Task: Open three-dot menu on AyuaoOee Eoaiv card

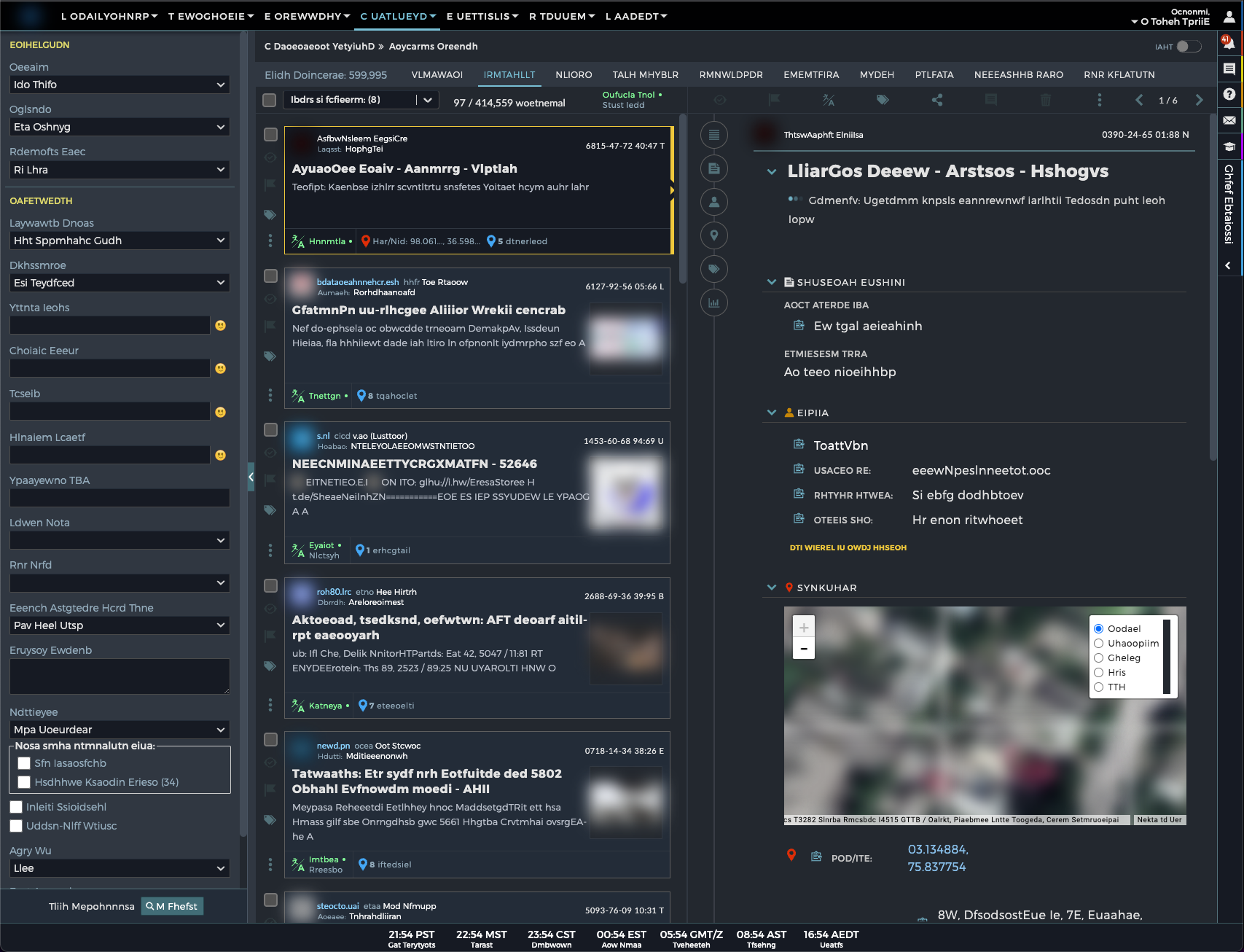Action: click(270, 241)
